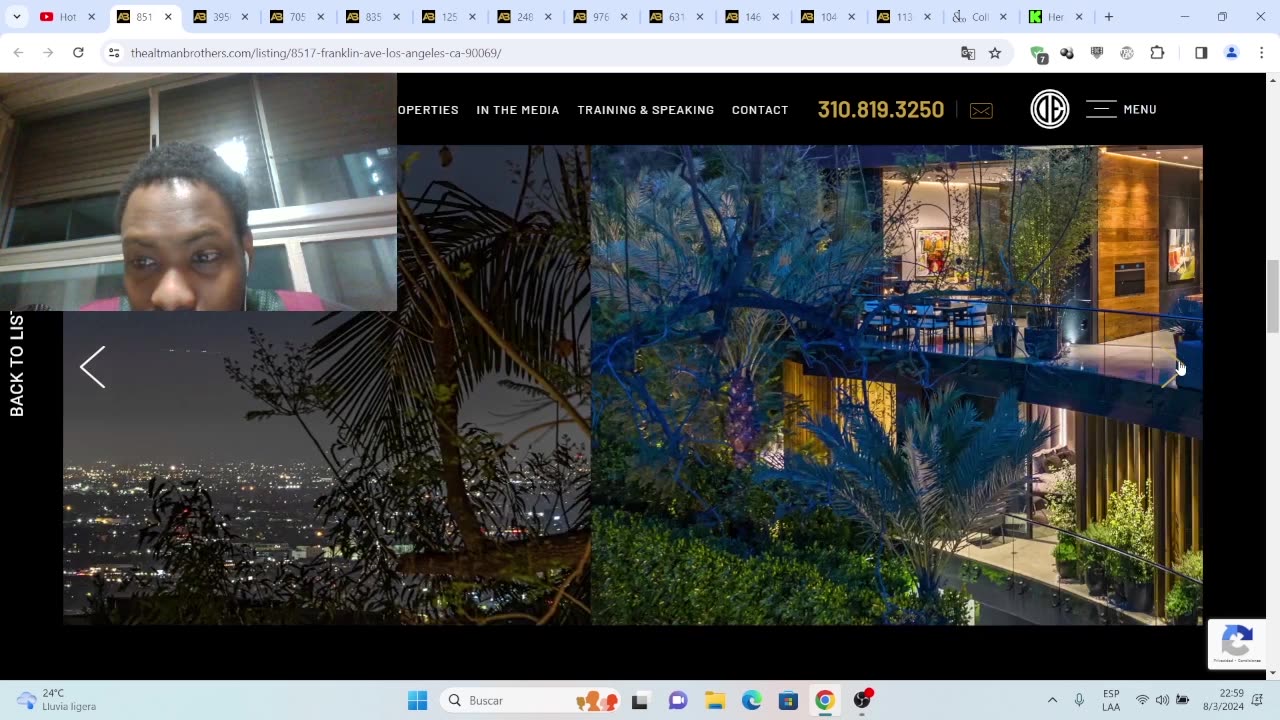Open the ESP LAA language switcher
The width and height of the screenshot is (1280, 720).
click(x=1111, y=700)
